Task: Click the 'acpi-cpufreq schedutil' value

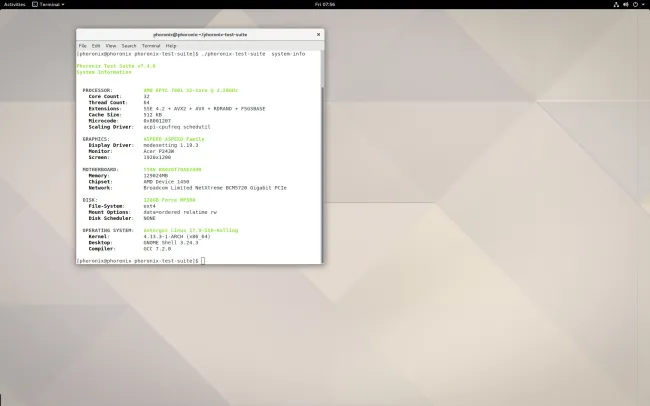Action: (x=177, y=127)
